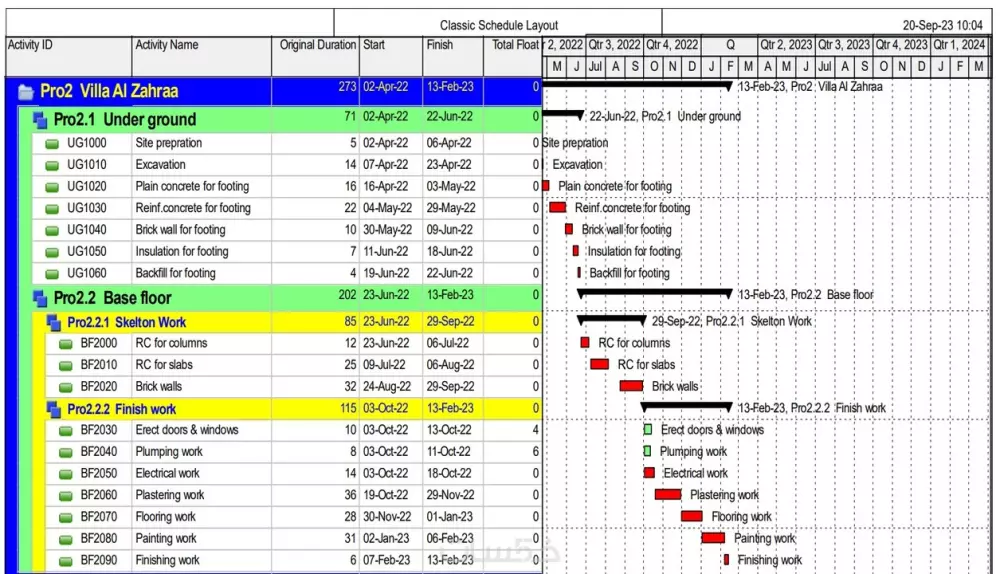Click the '30-Nov-22' start date of Flooring work
The width and height of the screenshot is (1000, 574).
pos(387,517)
